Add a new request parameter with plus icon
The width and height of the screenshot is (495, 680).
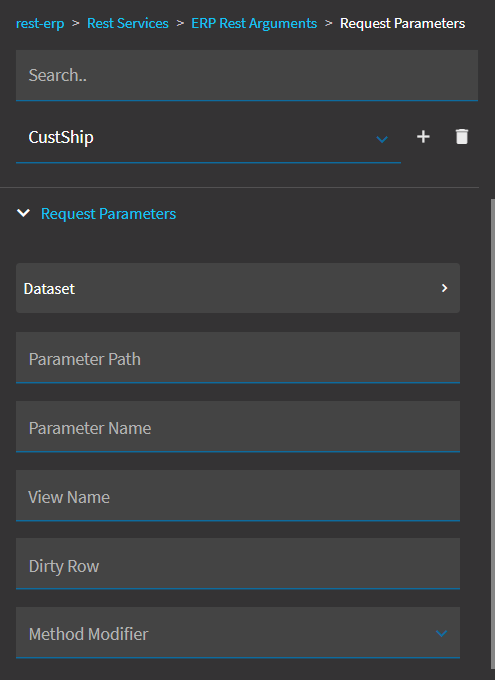[423, 137]
